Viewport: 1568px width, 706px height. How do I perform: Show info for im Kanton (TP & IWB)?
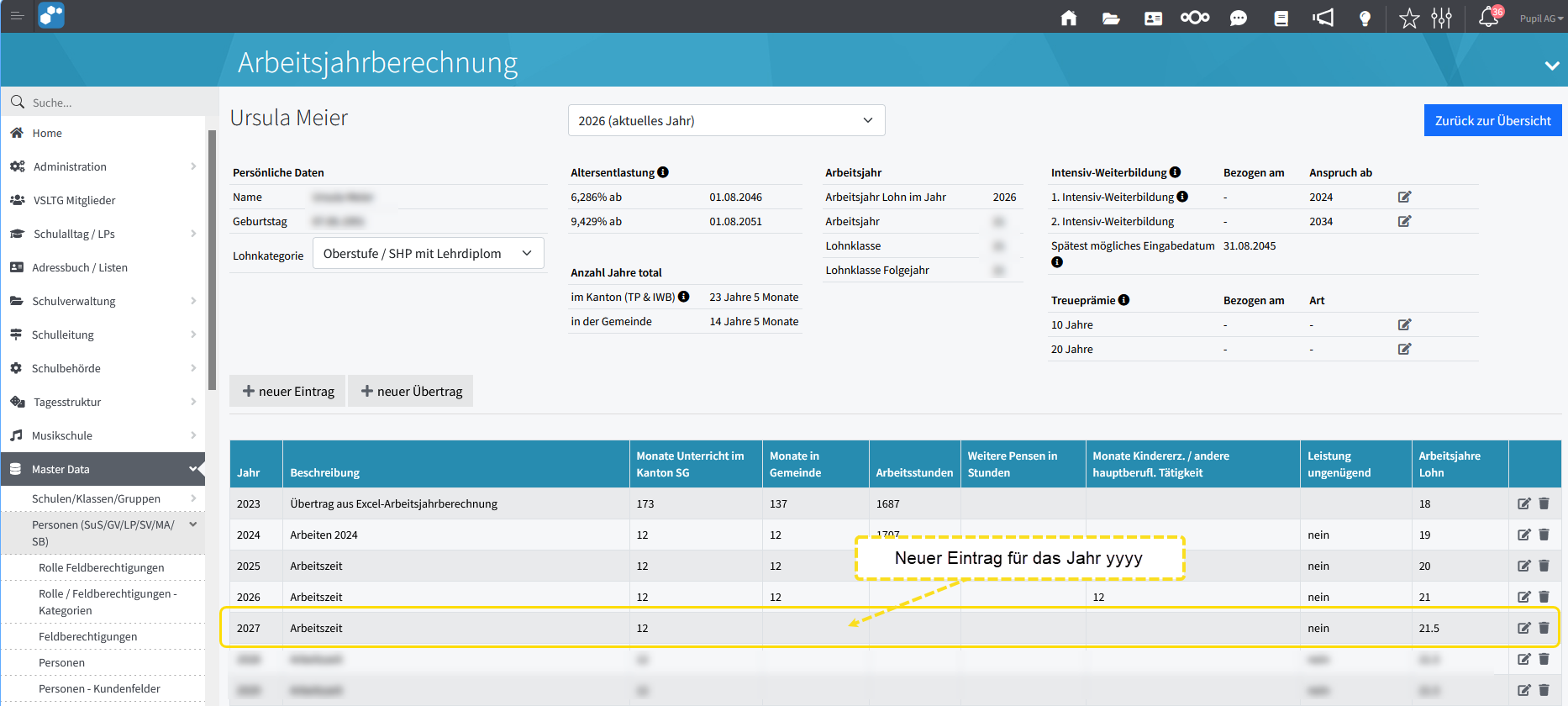click(x=684, y=297)
